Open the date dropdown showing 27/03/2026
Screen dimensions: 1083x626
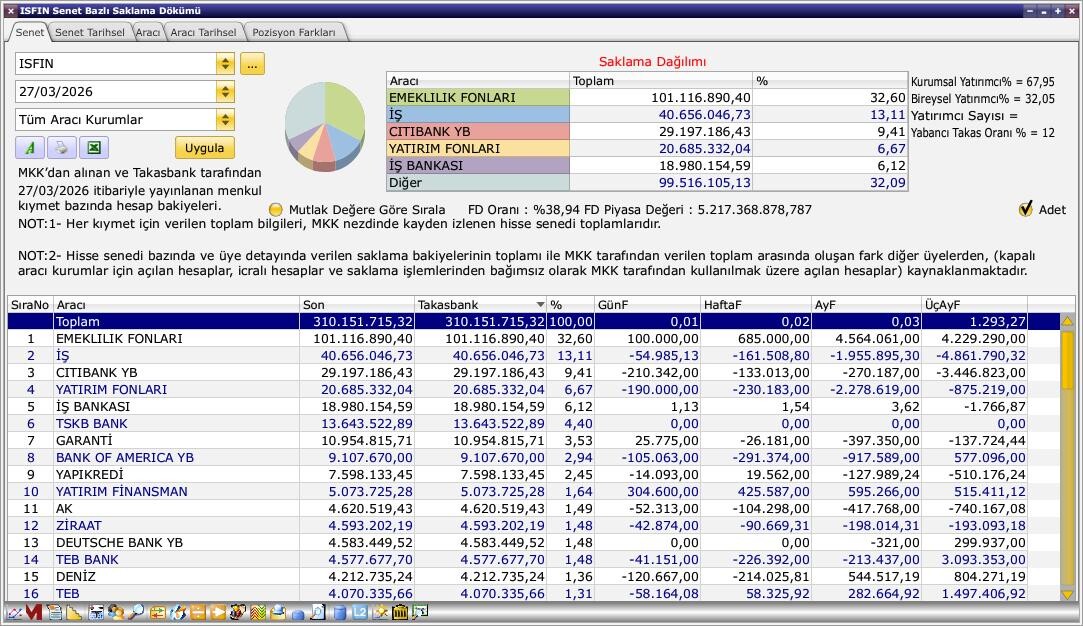pos(225,92)
